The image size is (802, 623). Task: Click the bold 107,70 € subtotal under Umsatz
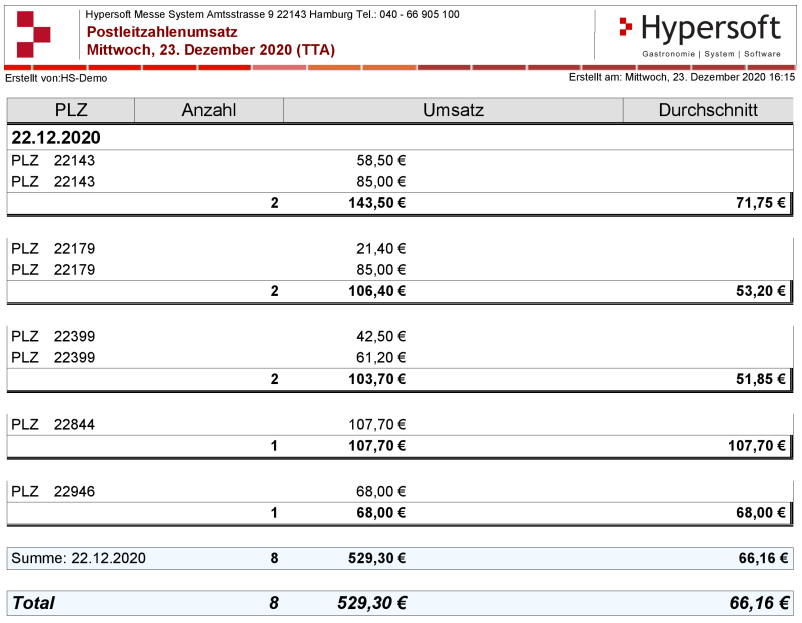click(377, 446)
